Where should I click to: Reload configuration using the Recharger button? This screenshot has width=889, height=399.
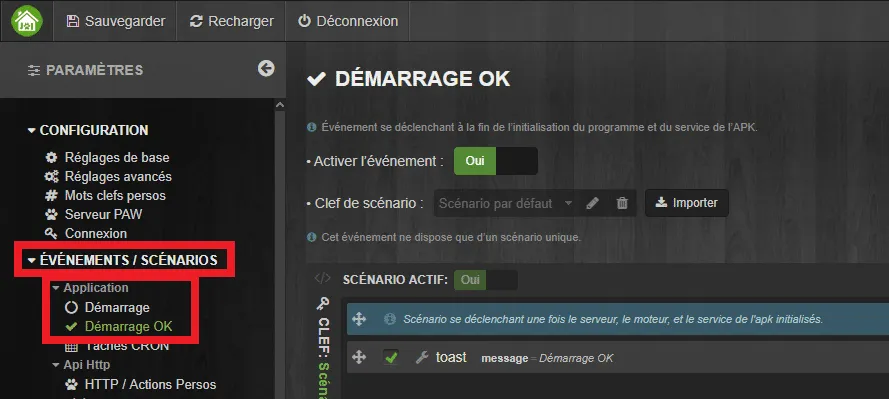click(231, 21)
